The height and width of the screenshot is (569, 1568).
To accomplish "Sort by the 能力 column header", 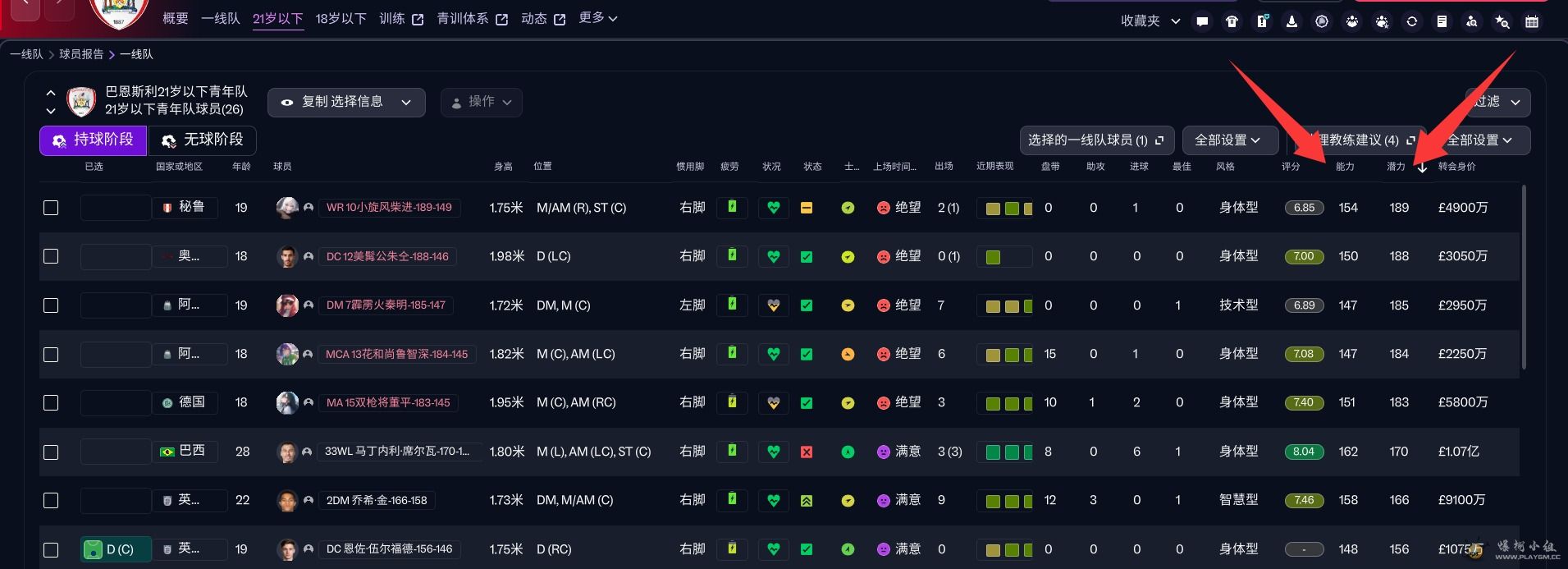I will 1345,167.
